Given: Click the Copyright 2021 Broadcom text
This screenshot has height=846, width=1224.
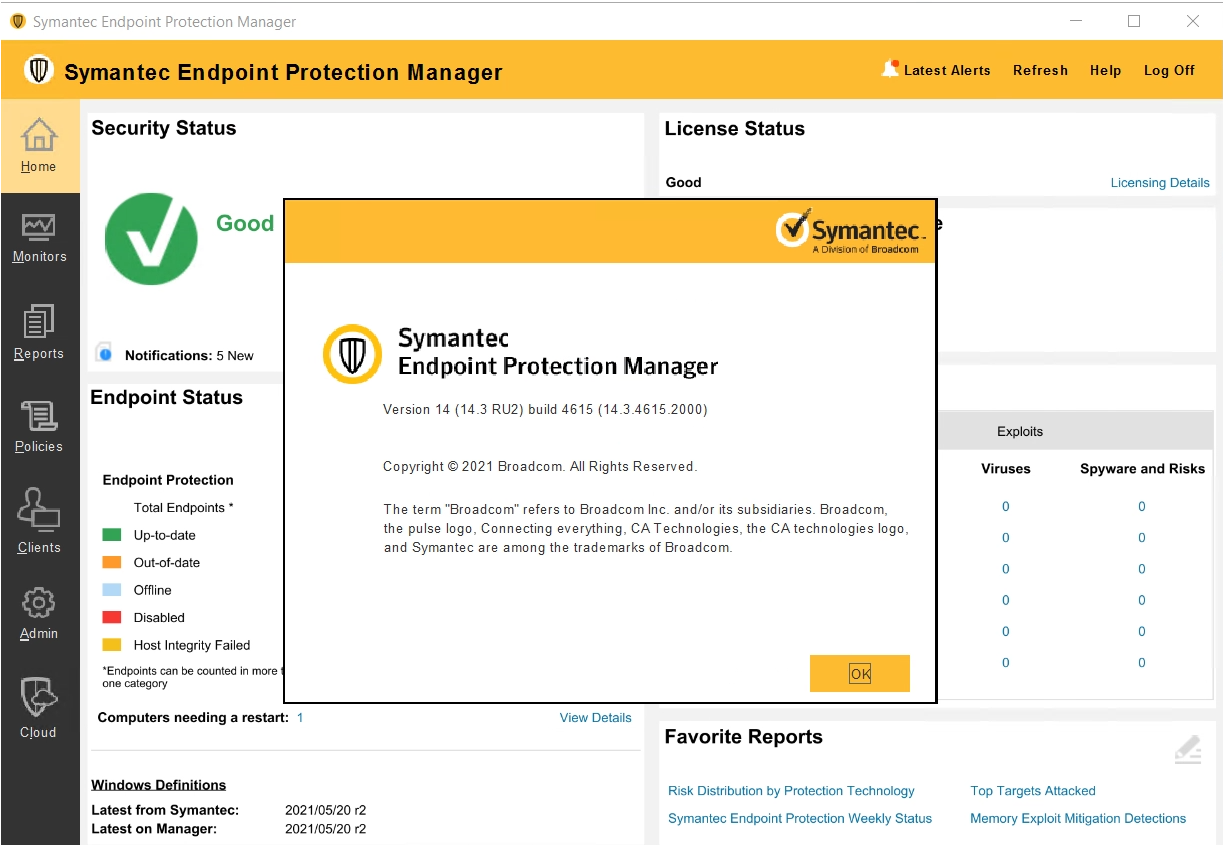Looking at the screenshot, I should click(x=540, y=466).
